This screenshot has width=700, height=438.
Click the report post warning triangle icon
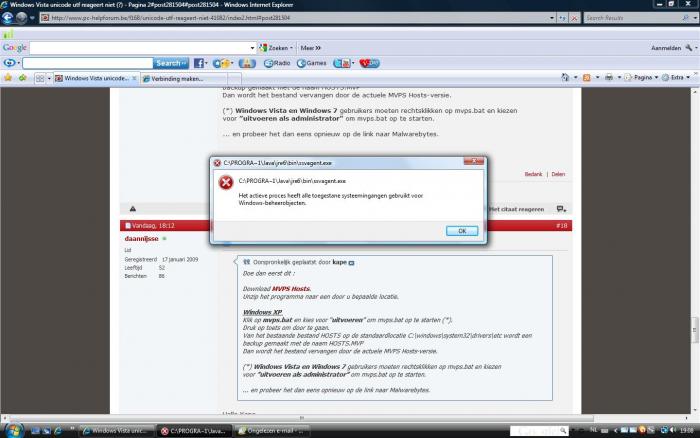click(x=133, y=209)
